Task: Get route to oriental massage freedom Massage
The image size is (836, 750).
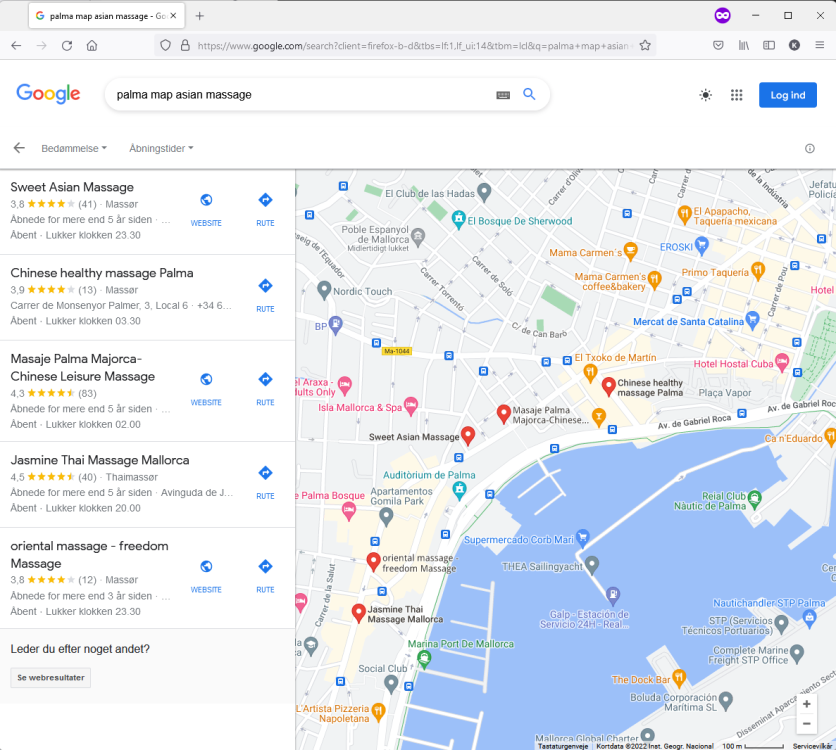Action: [265, 576]
